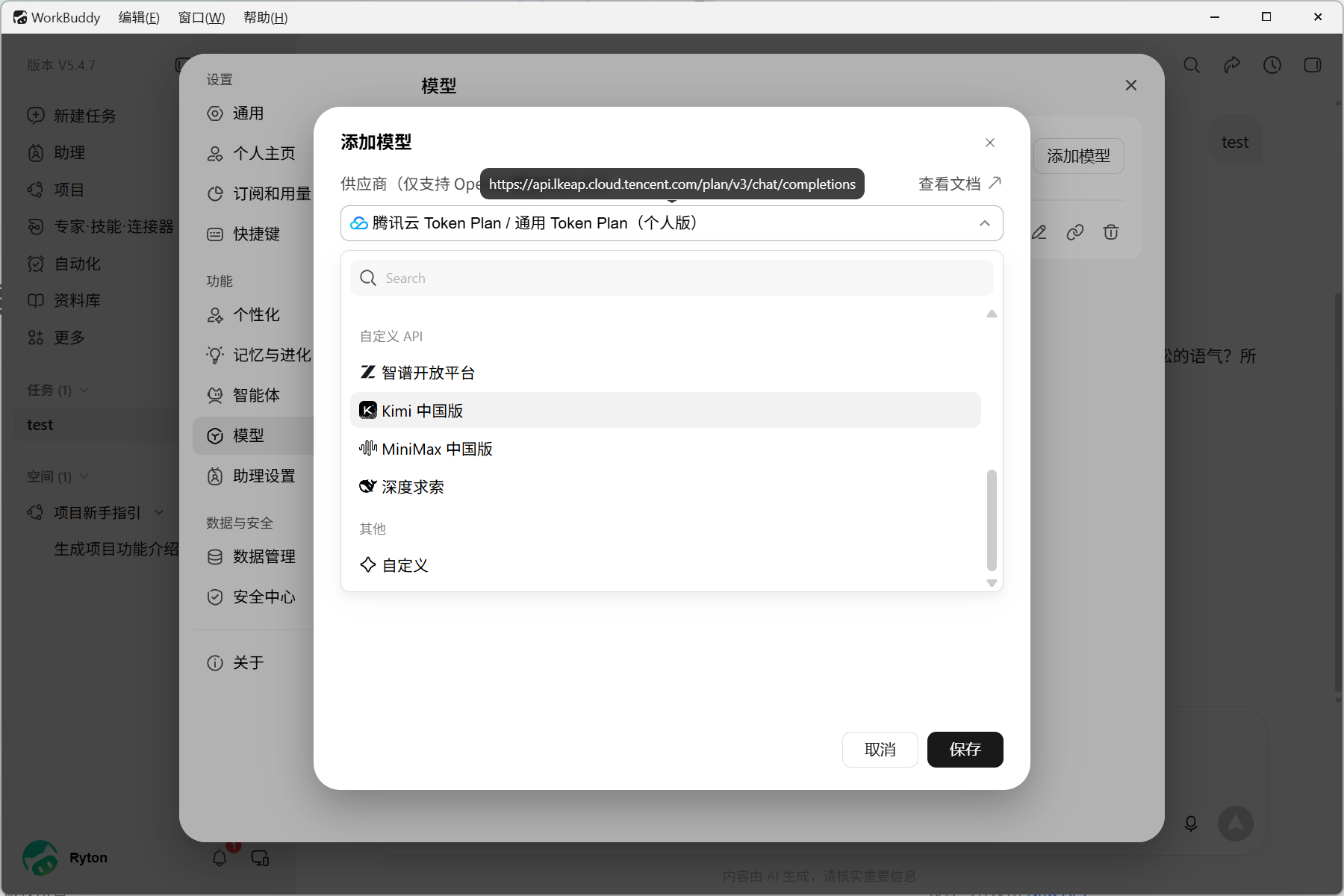Click the 添加模型 button in settings

pyautogui.click(x=1079, y=156)
